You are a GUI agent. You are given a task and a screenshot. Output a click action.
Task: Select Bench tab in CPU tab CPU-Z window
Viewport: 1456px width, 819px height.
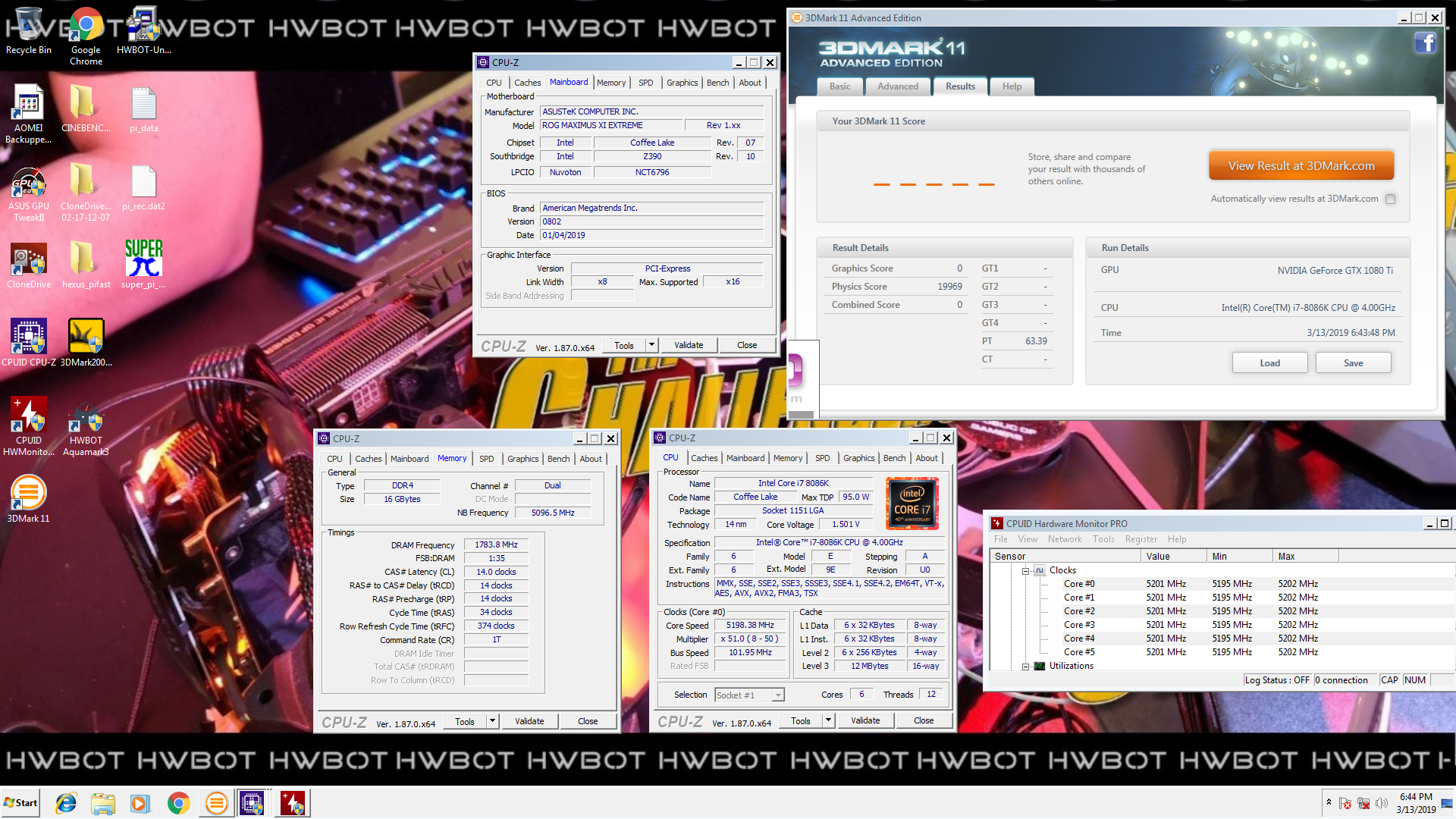click(894, 458)
